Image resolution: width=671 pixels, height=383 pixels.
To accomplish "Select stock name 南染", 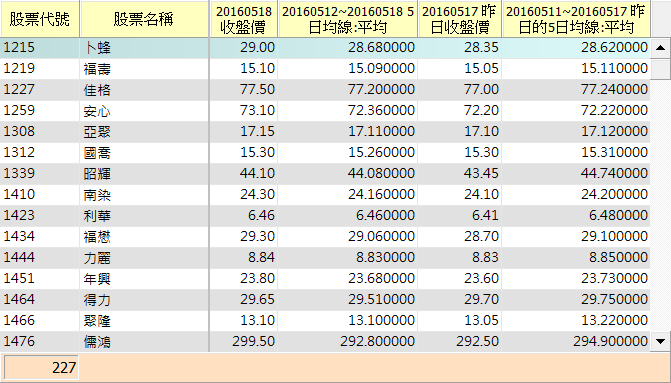I will coord(97,194).
